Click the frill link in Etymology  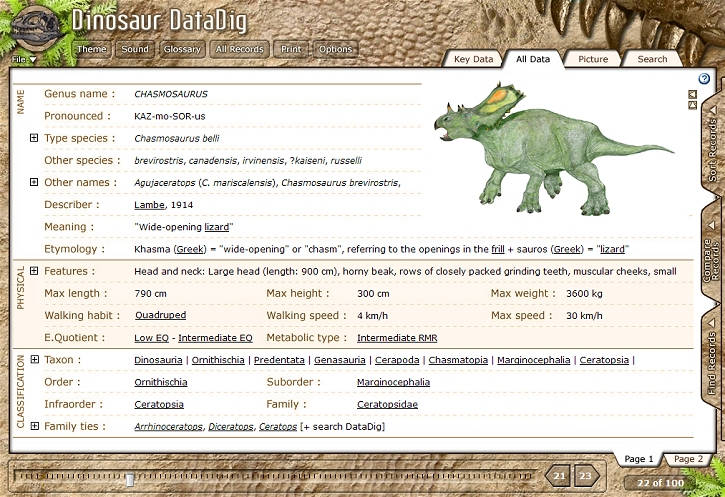(498, 249)
